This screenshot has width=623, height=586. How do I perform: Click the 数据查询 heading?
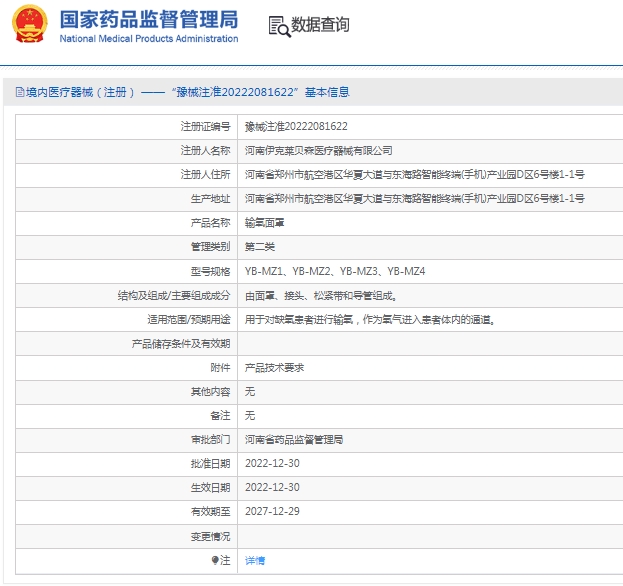pos(320,25)
